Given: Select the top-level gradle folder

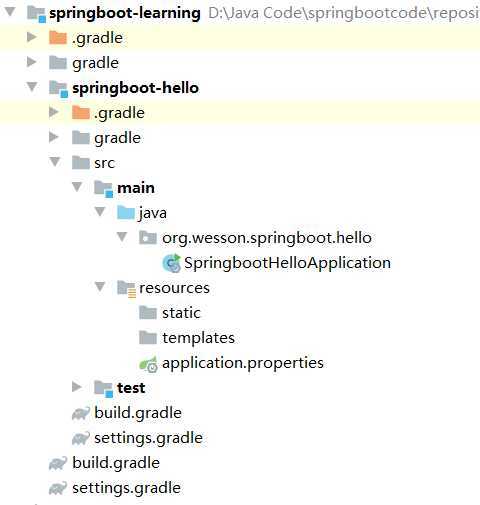Looking at the screenshot, I should 84,63.
